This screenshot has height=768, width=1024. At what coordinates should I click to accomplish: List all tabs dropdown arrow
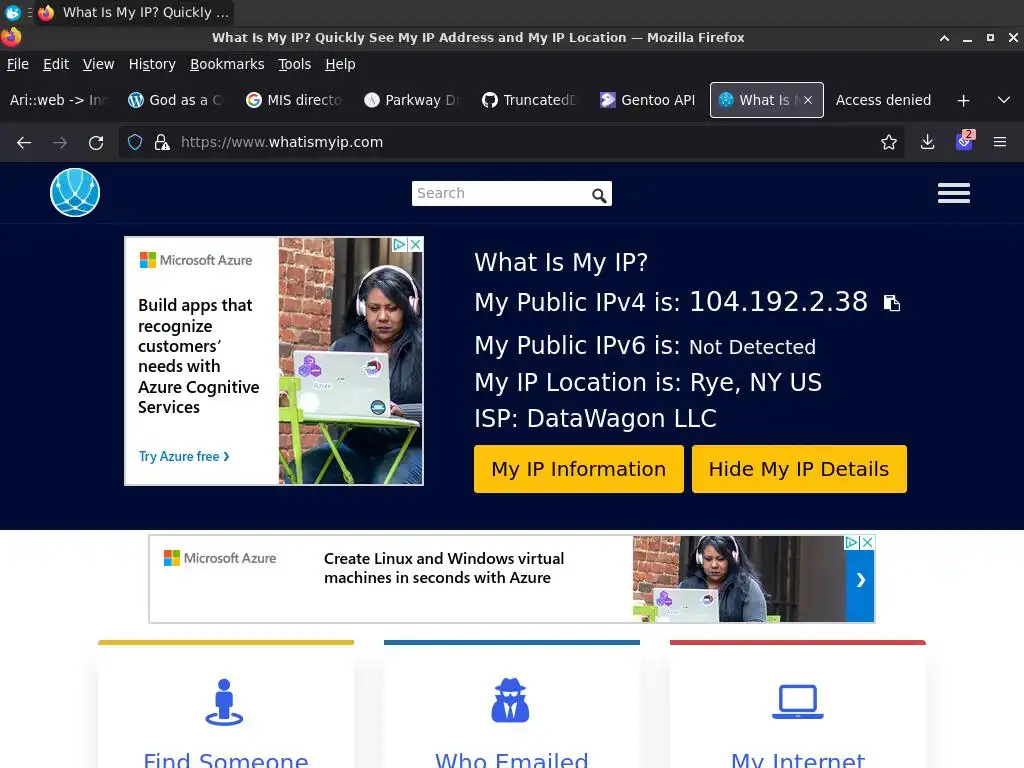(x=1004, y=101)
